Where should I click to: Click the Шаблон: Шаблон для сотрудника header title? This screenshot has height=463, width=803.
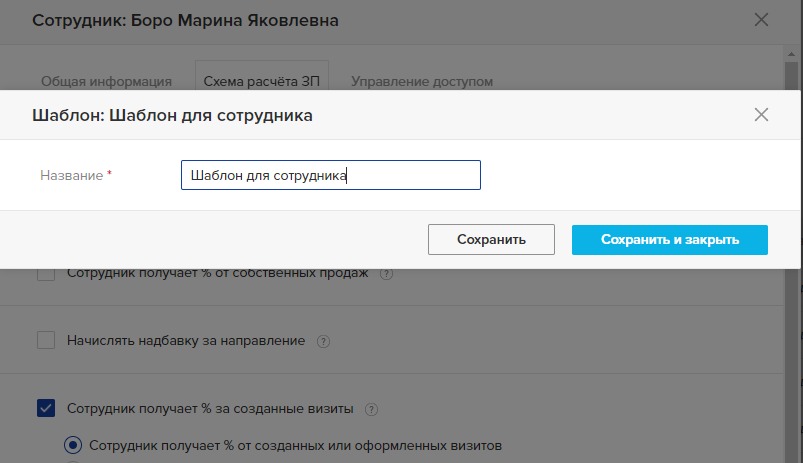[172, 115]
